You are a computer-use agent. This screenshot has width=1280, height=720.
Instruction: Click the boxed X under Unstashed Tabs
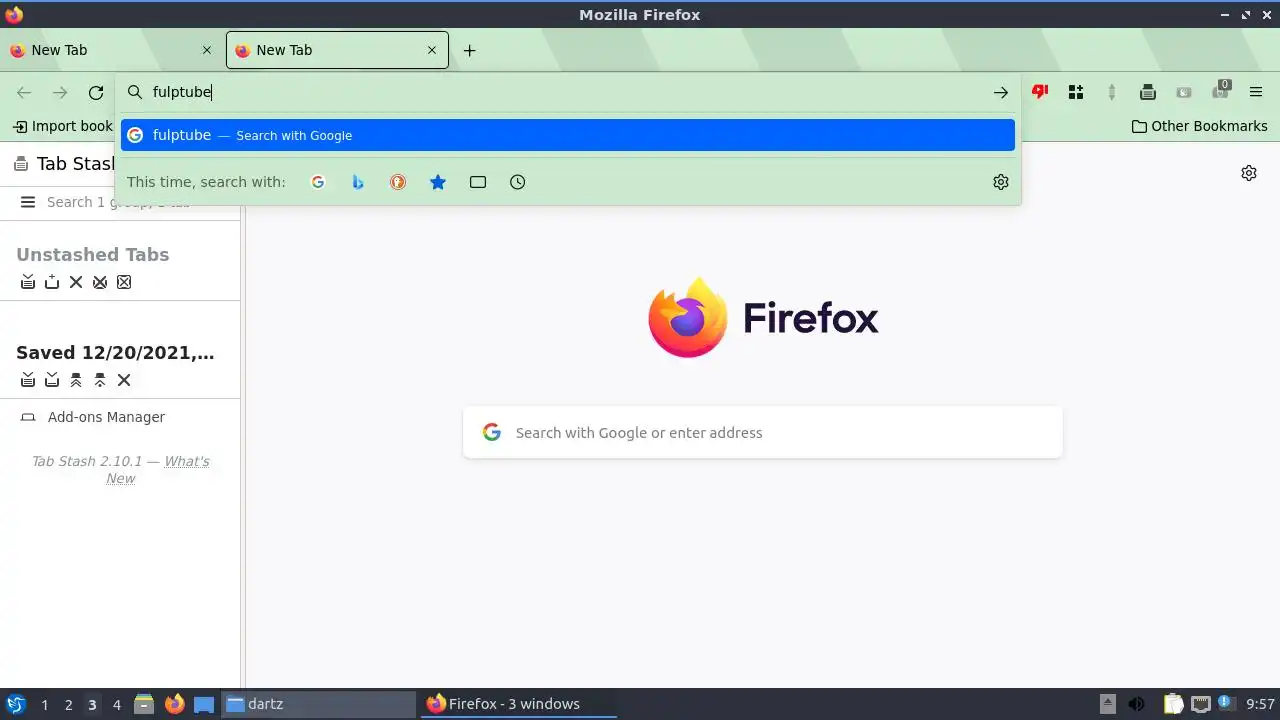tap(124, 282)
